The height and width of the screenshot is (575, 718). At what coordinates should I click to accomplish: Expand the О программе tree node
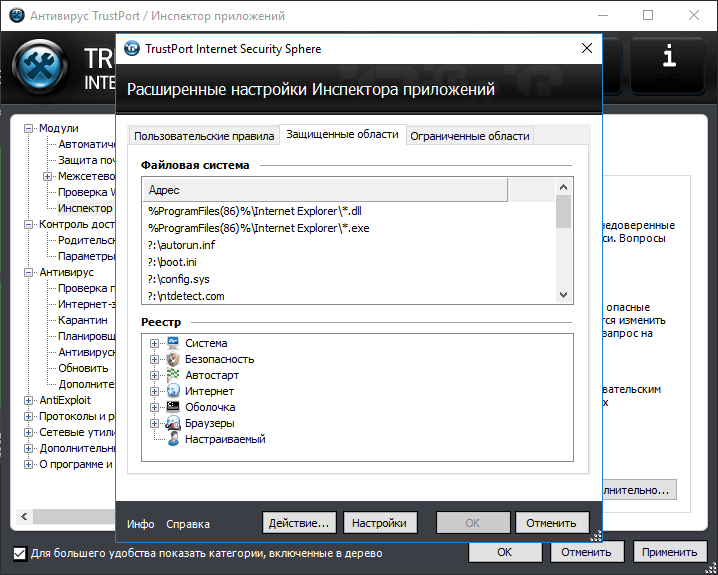[28, 465]
